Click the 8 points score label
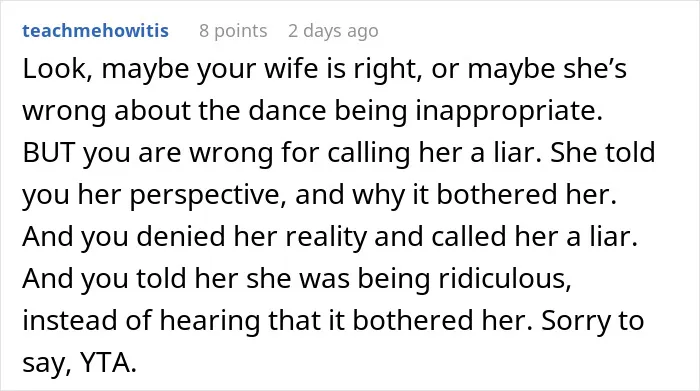The height and width of the screenshot is (391, 700). coord(233,31)
